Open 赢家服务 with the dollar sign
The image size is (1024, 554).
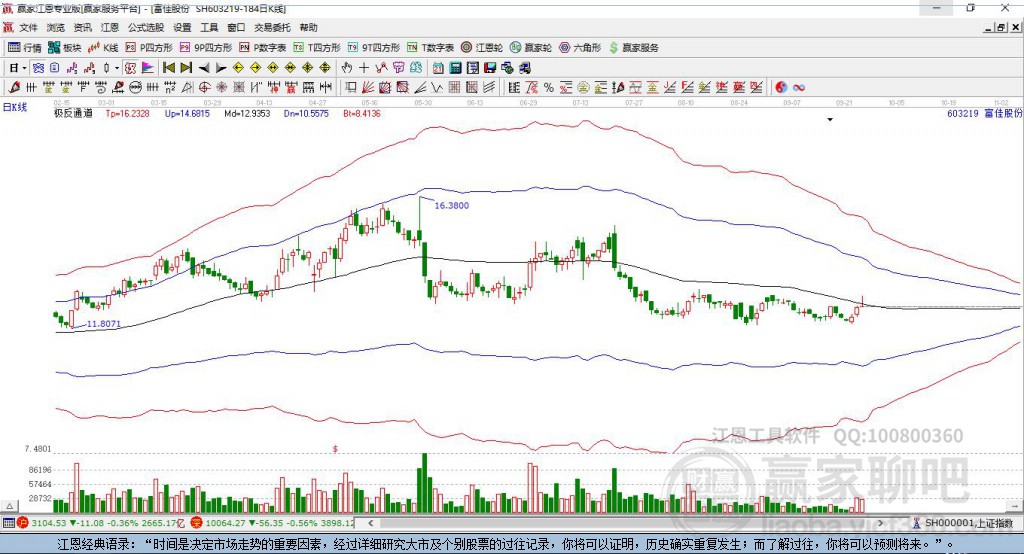point(633,48)
